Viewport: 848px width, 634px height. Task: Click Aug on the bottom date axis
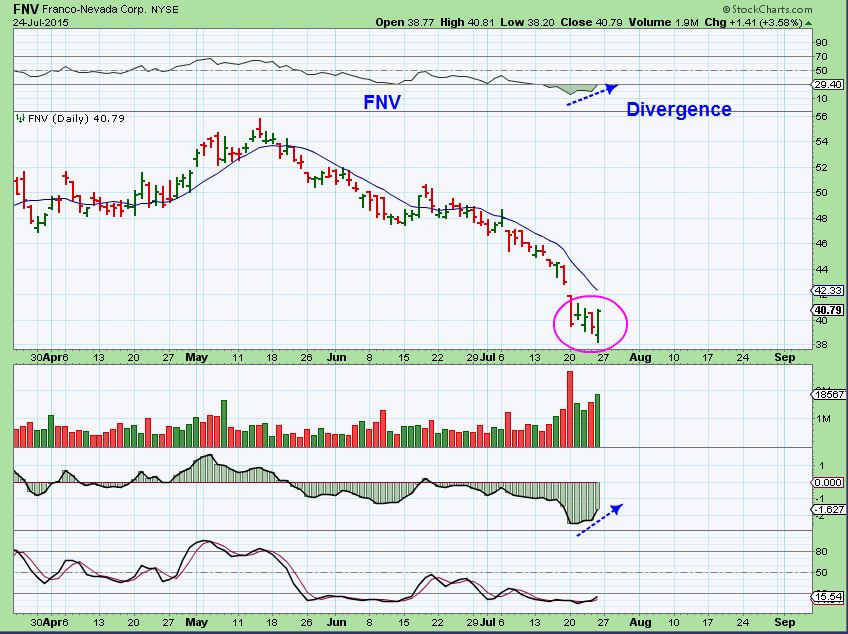(640, 622)
